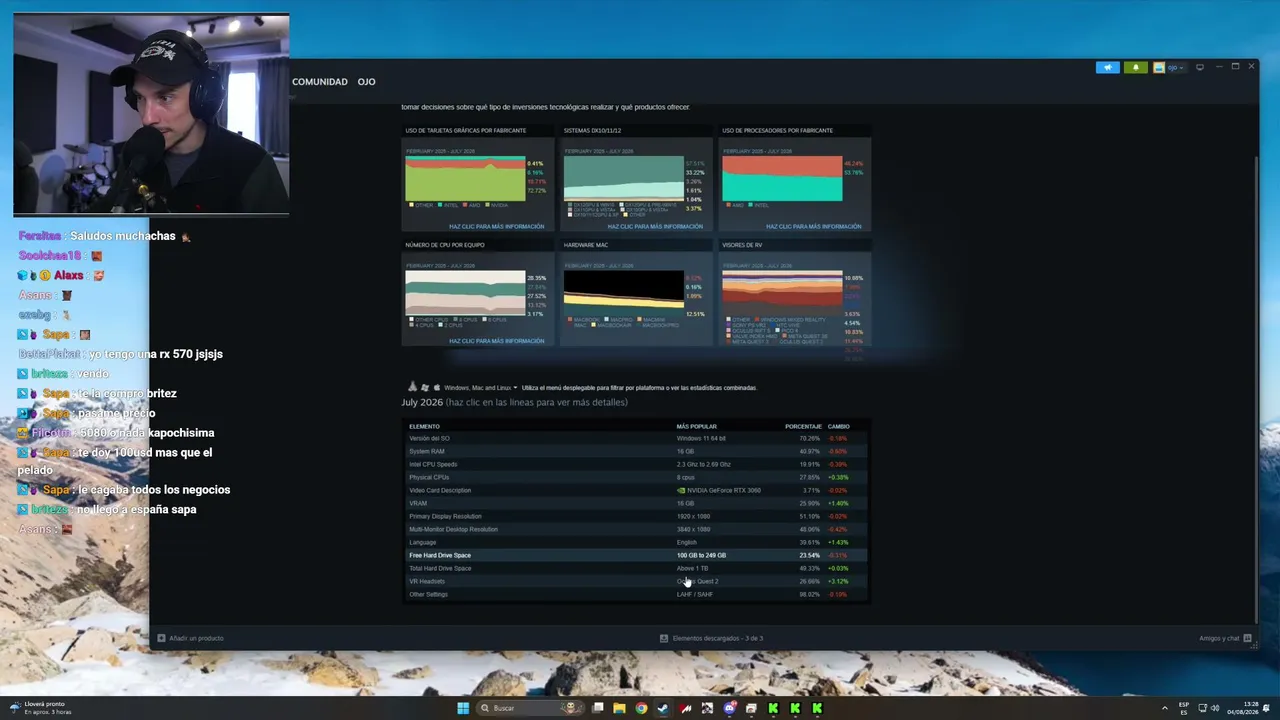Click the Windows platform icon above table

tap(425, 387)
